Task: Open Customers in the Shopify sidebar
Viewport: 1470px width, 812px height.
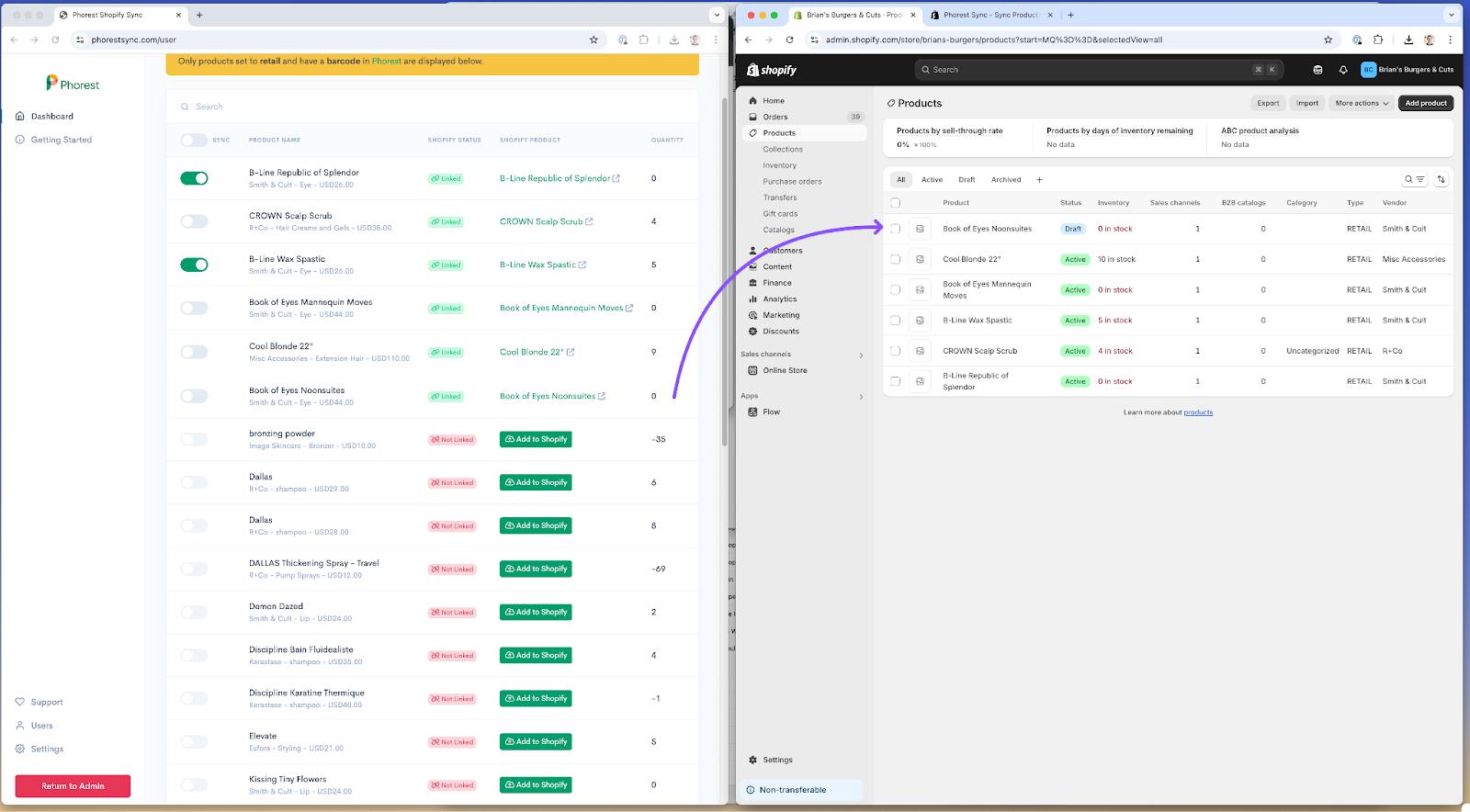Action: tap(782, 251)
